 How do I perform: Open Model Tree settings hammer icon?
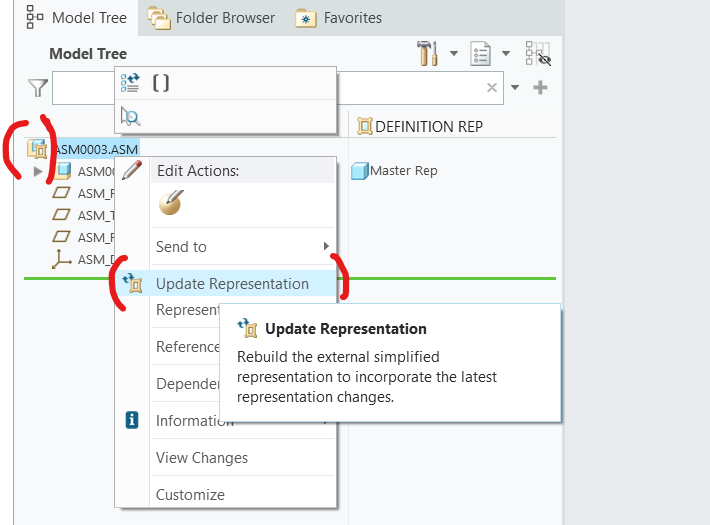429,53
